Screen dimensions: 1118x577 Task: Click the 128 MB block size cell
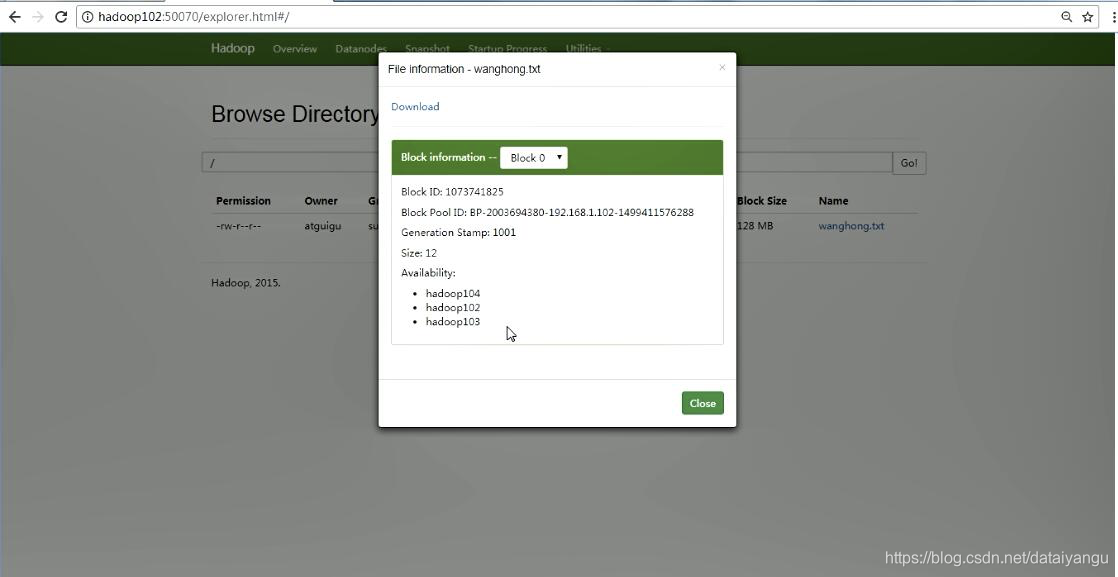click(755, 226)
